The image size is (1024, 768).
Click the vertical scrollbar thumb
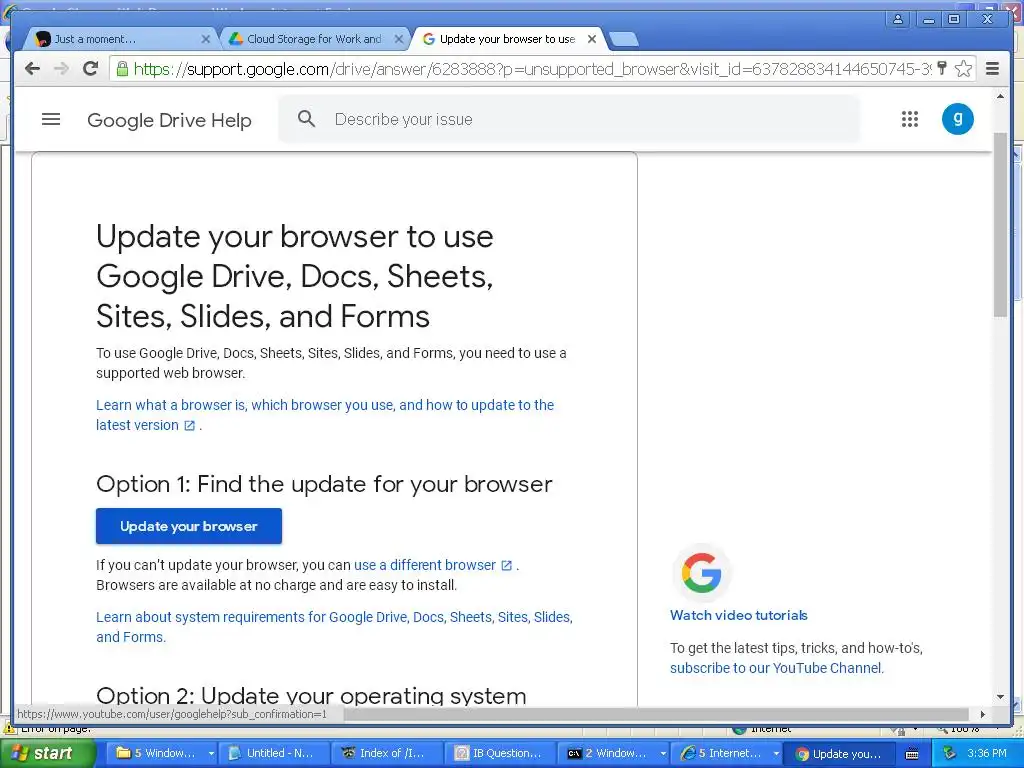pyautogui.click(x=1000, y=225)
